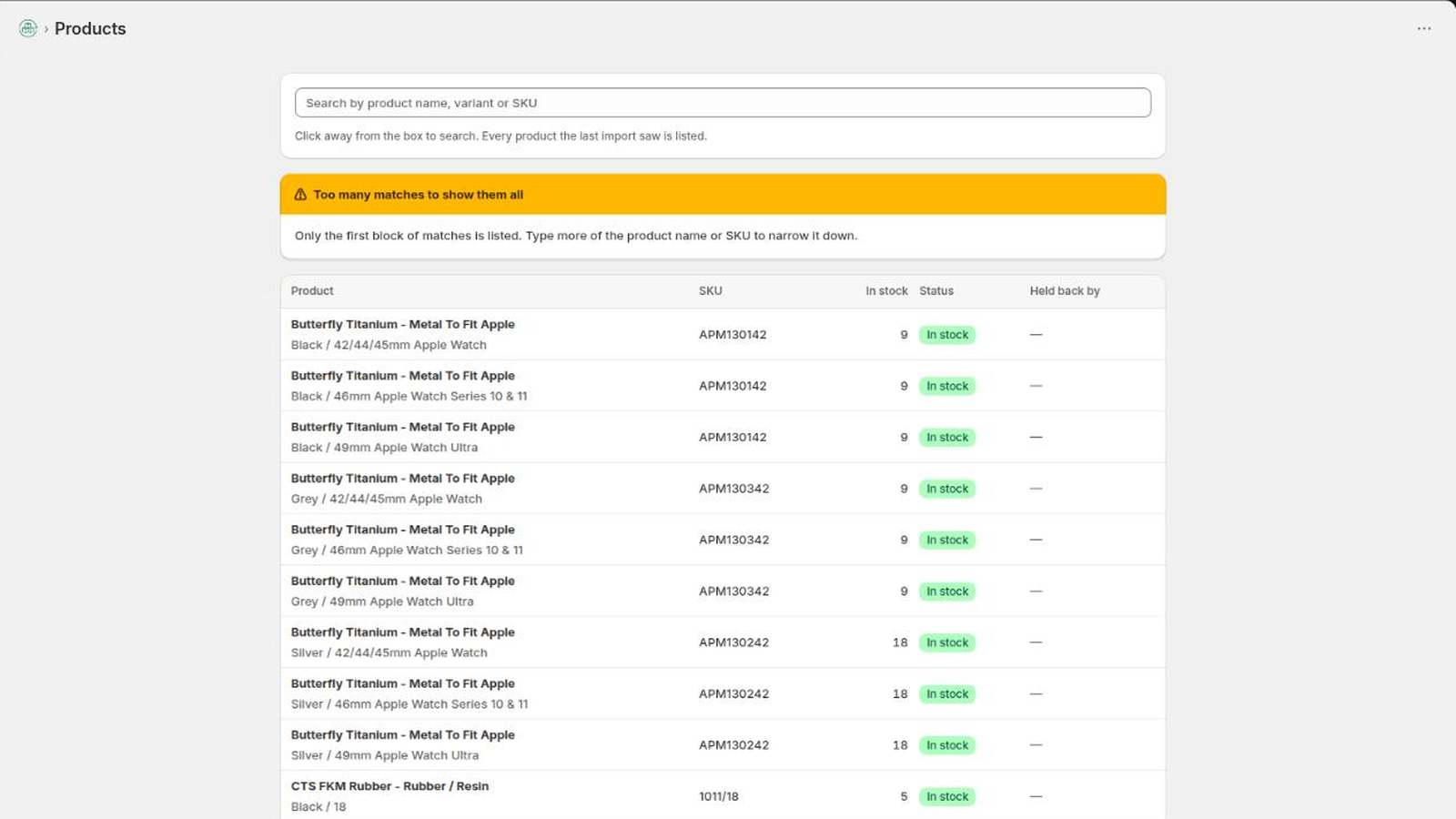Select Silver / 42/44/45mm Apple Watch row

pos(723,642)
